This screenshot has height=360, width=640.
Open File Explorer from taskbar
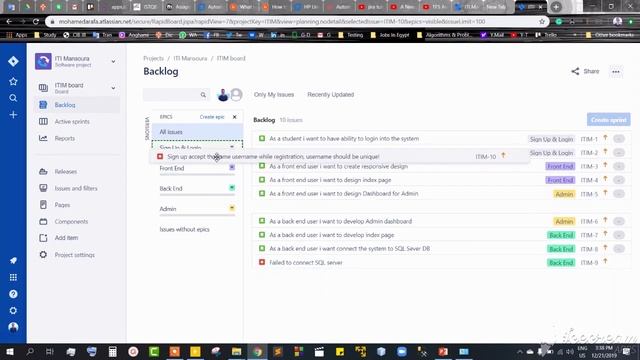(237, 351)
